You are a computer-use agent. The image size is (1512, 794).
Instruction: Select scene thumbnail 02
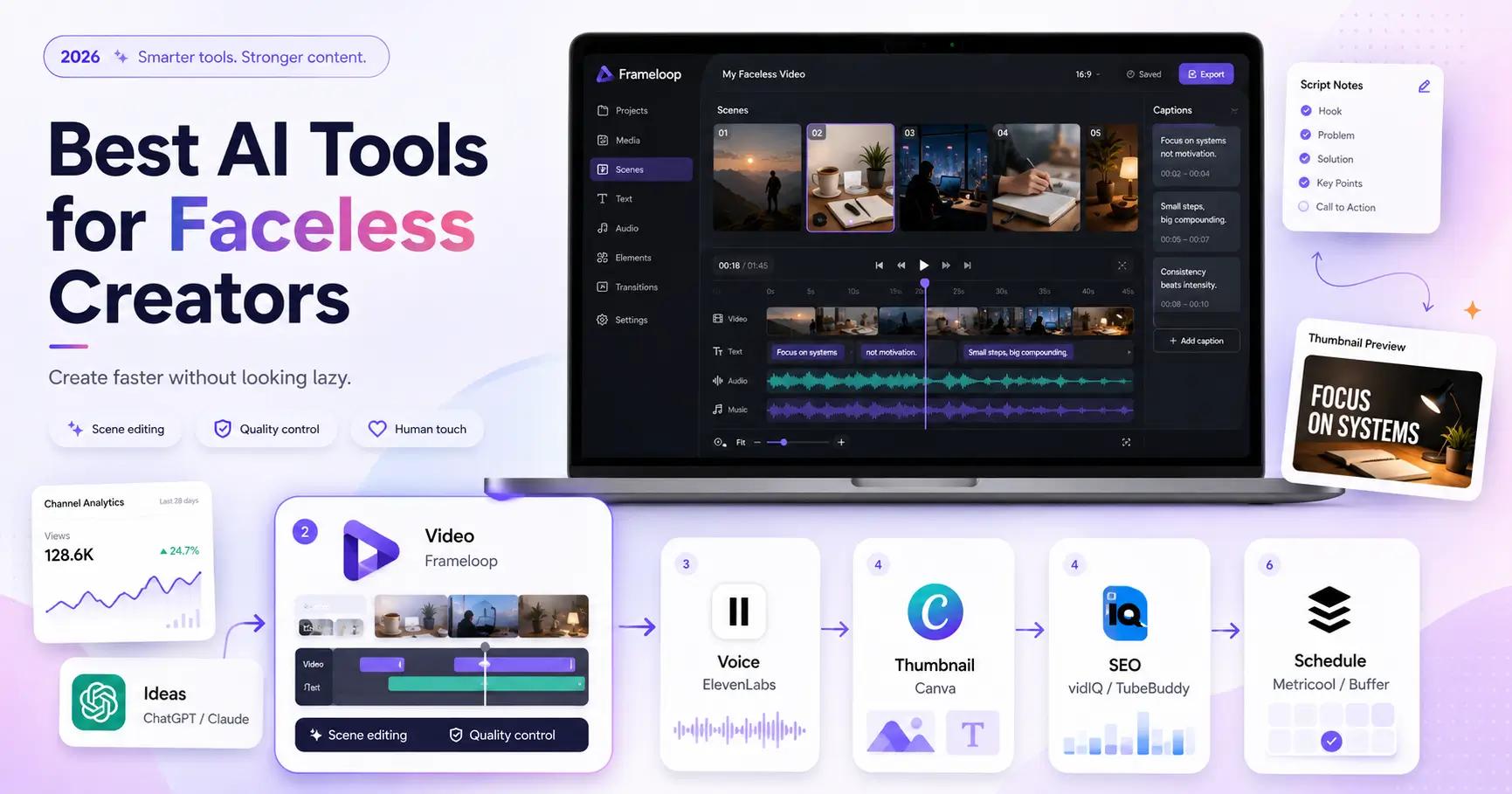coord(850,177)
